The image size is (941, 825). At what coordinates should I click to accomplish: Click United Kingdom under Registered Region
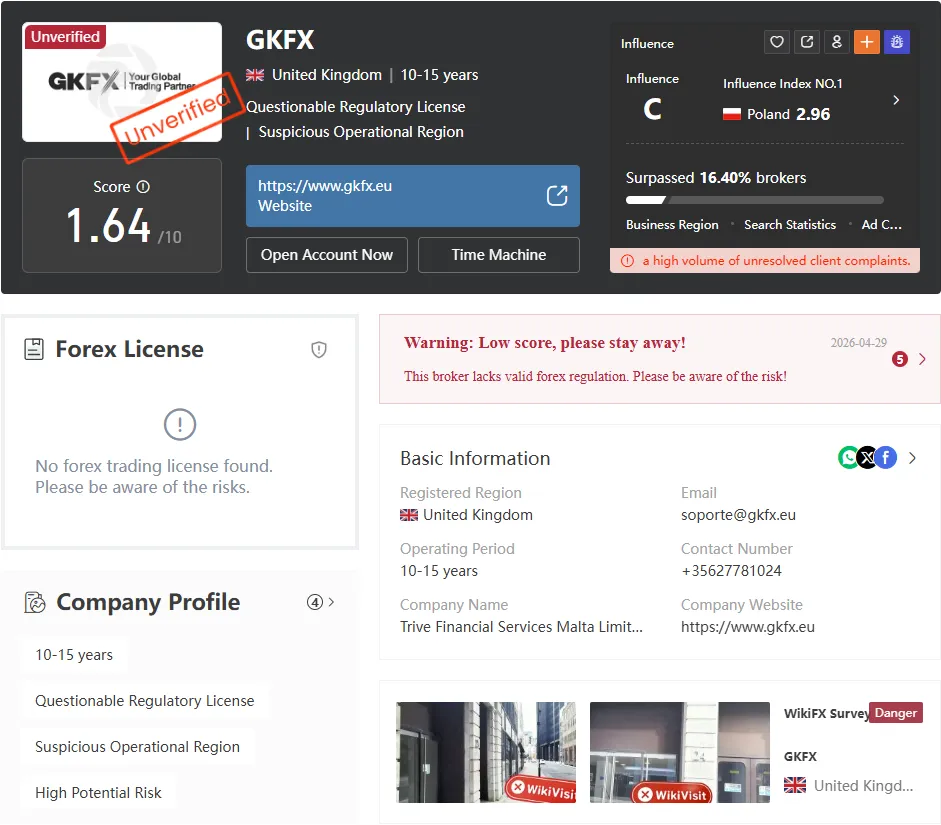pyautogui.click(x=466, y=515)
